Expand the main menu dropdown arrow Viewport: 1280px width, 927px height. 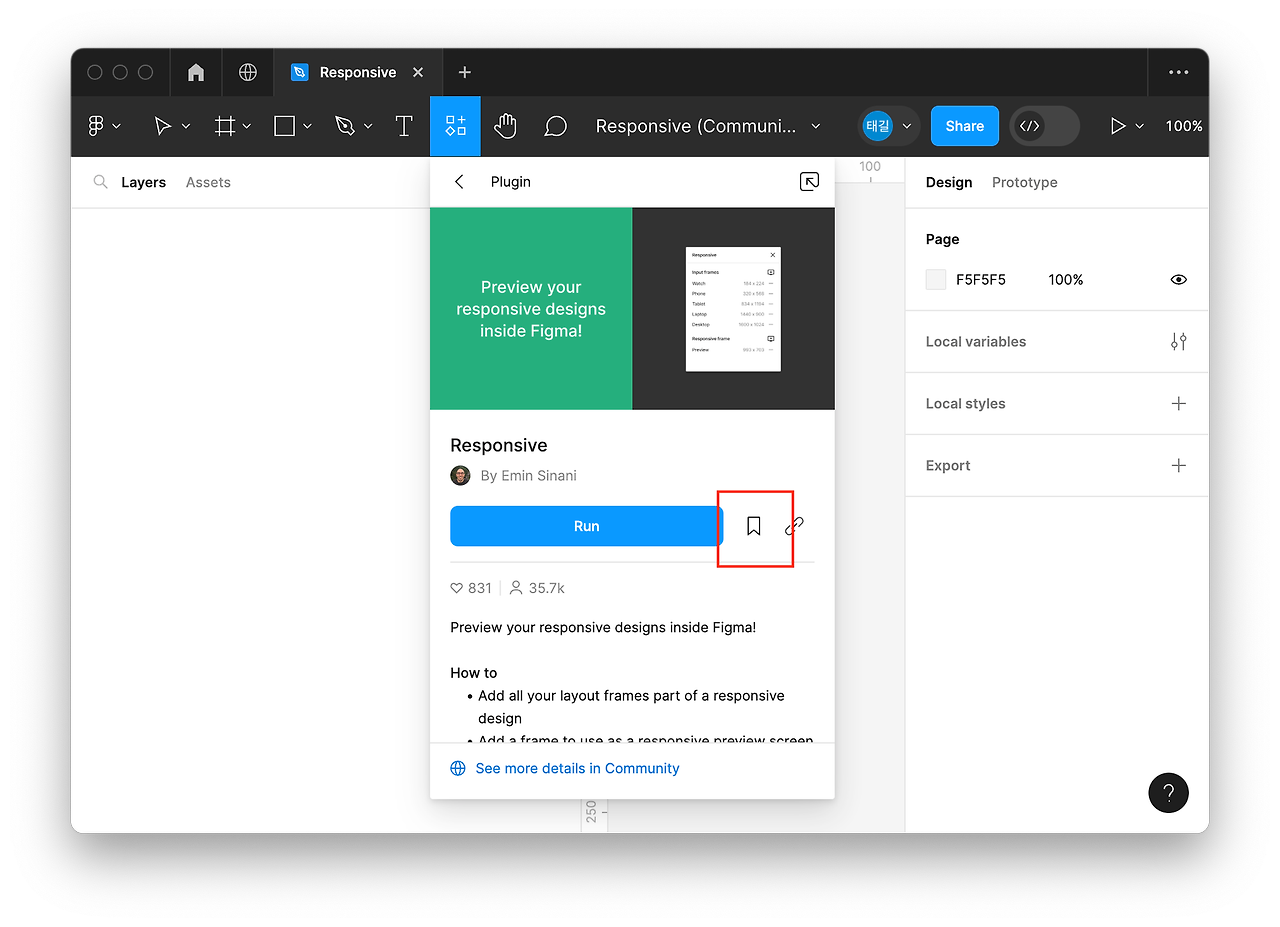click(117, 126)
